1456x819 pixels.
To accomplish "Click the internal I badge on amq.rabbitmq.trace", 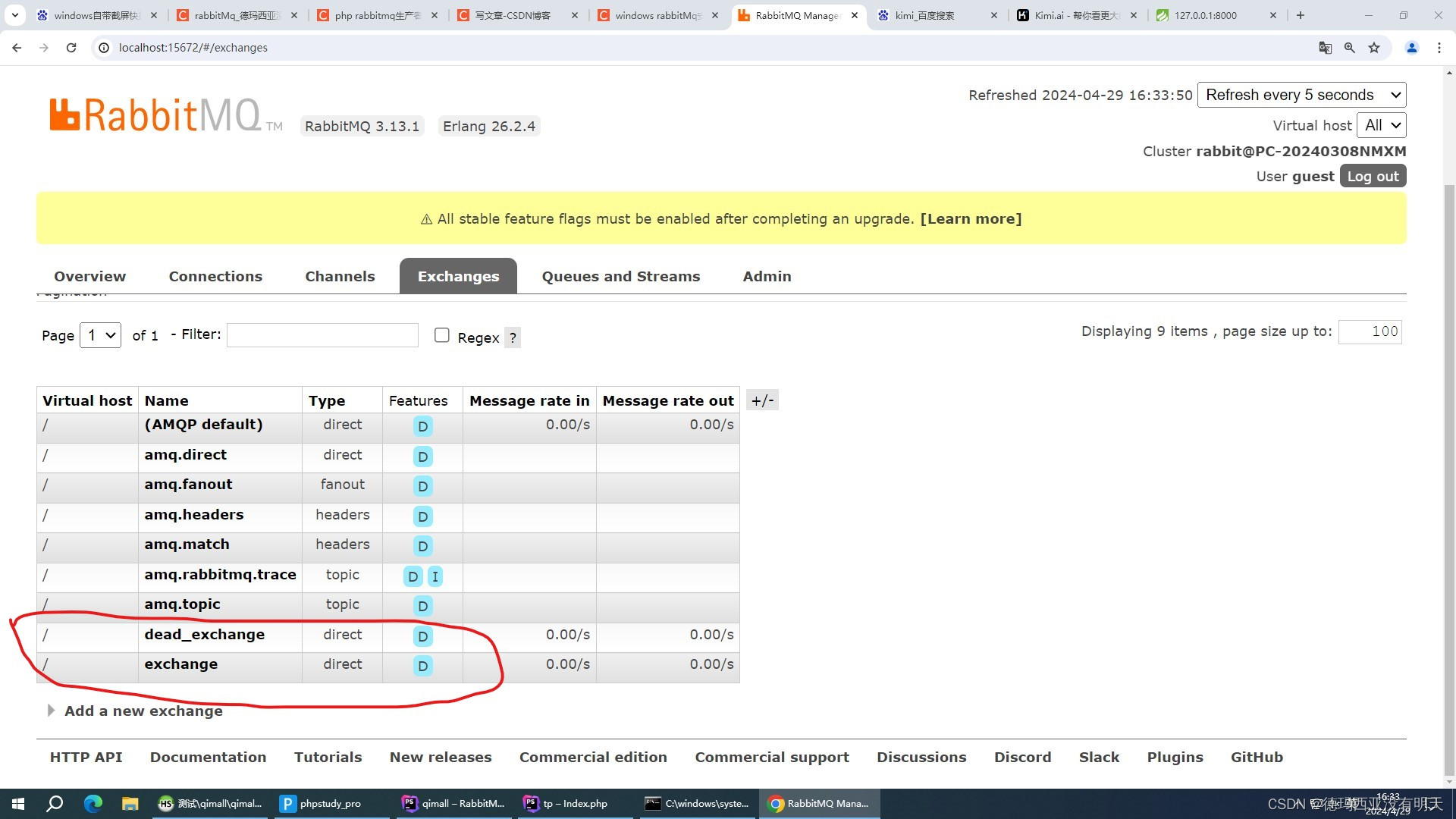I will (x=435, y=576).
